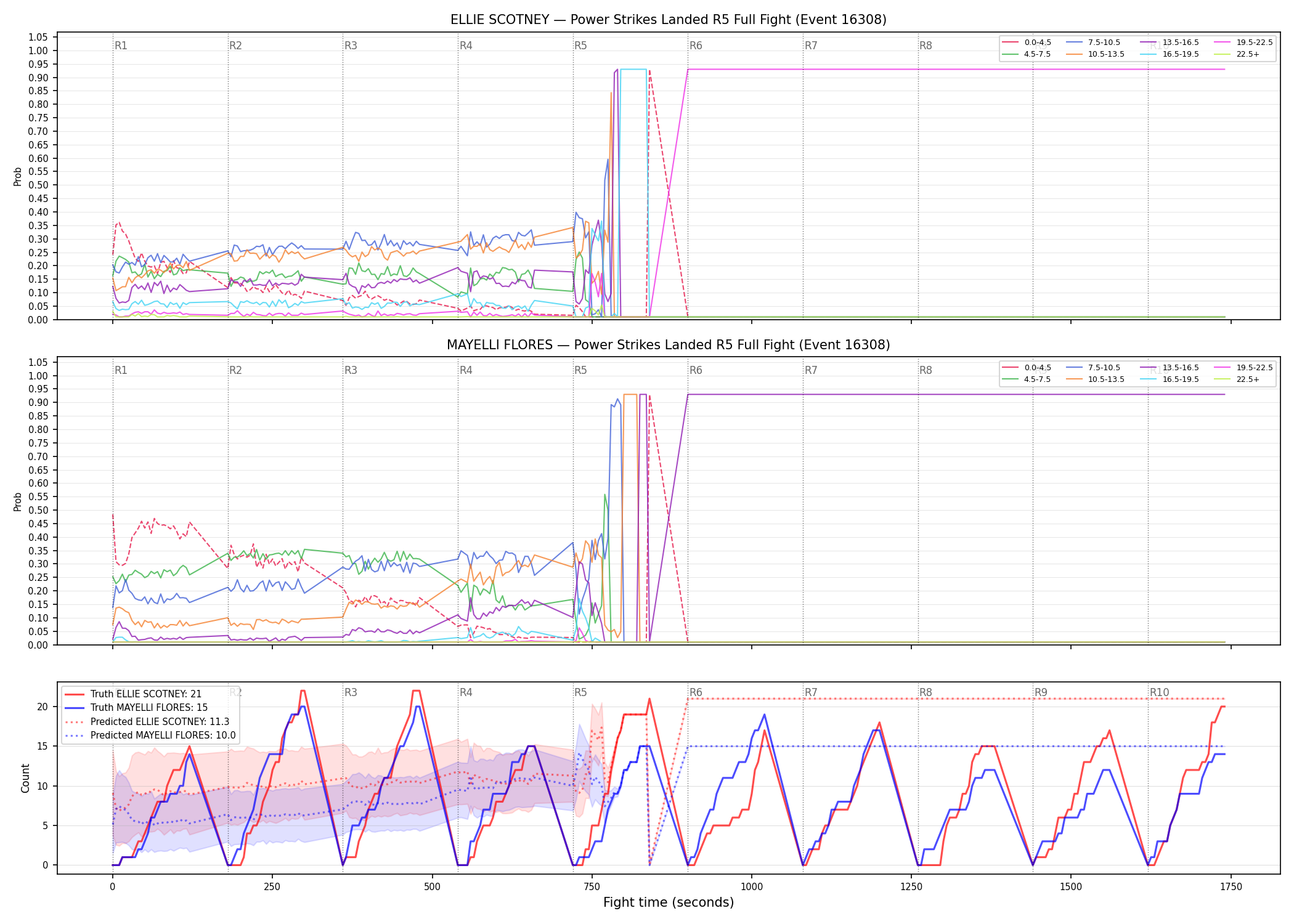
Task: Click the R3 round marker in the Mayelli Flores chart
Action: tap(351, 370)
